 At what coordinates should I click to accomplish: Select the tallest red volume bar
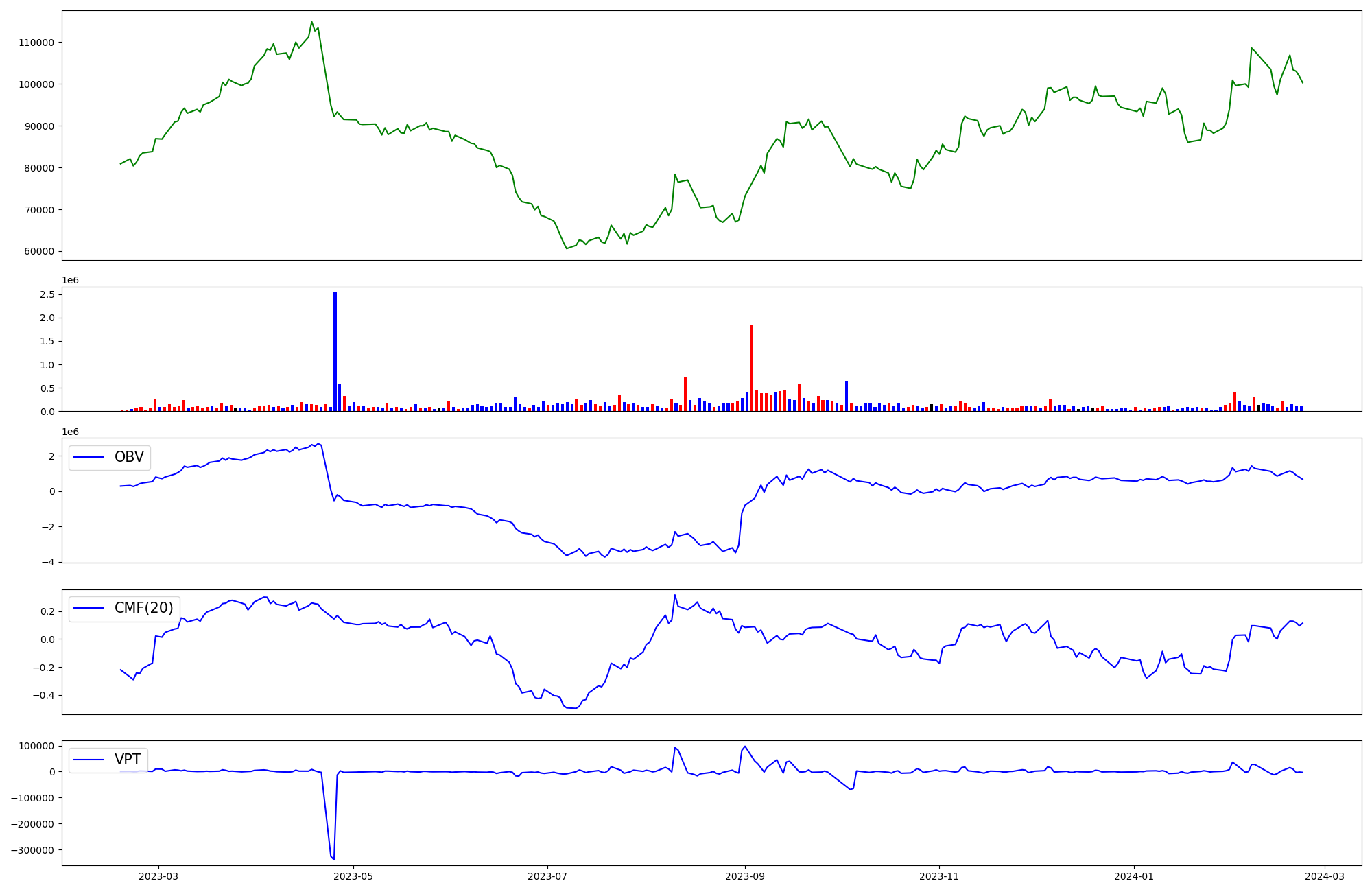pos(752,368)
